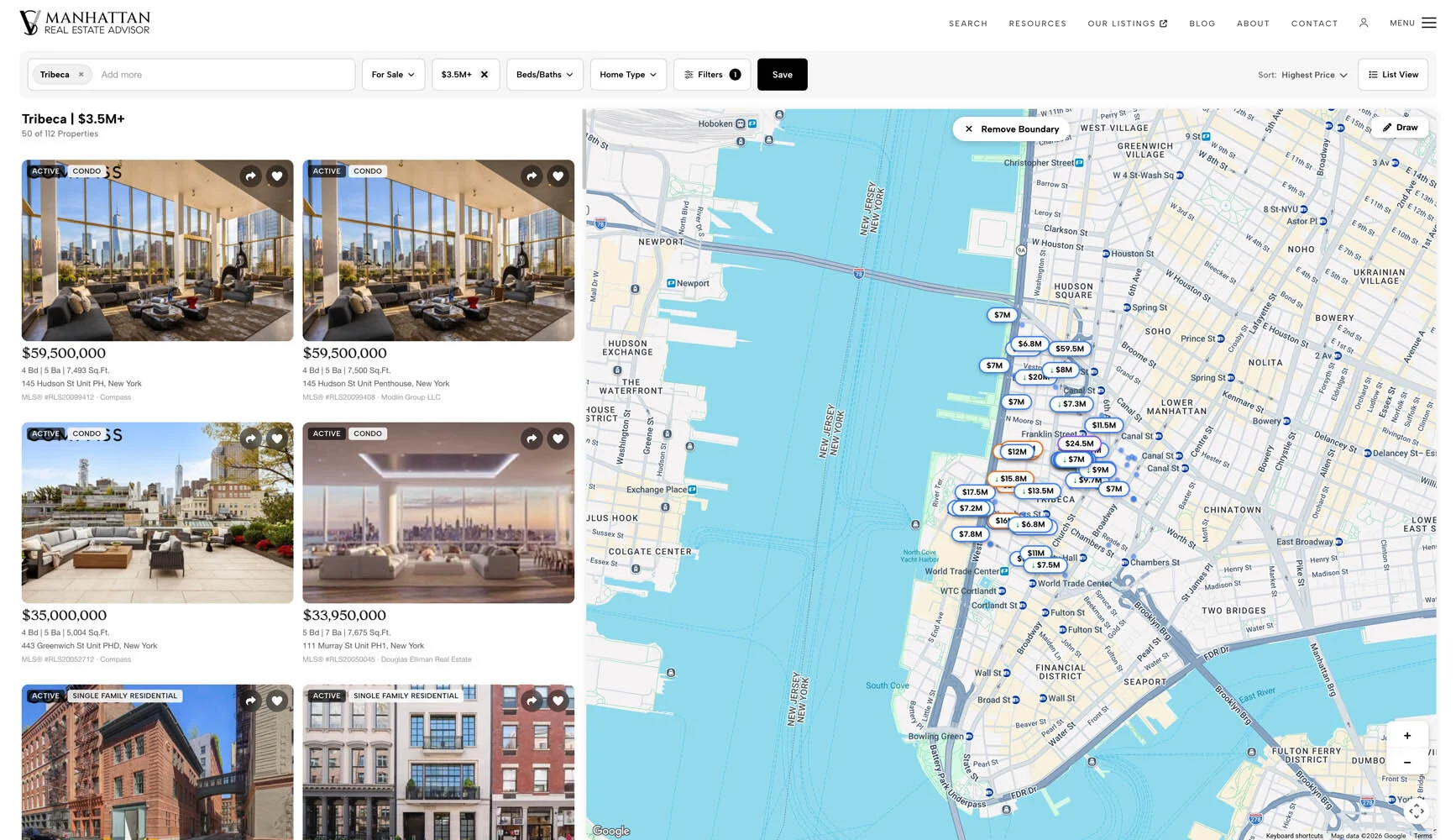This screenshot has height=840, width=1456.
Task: Open map Keyboard shortcuts
Action: (1294, 836)
